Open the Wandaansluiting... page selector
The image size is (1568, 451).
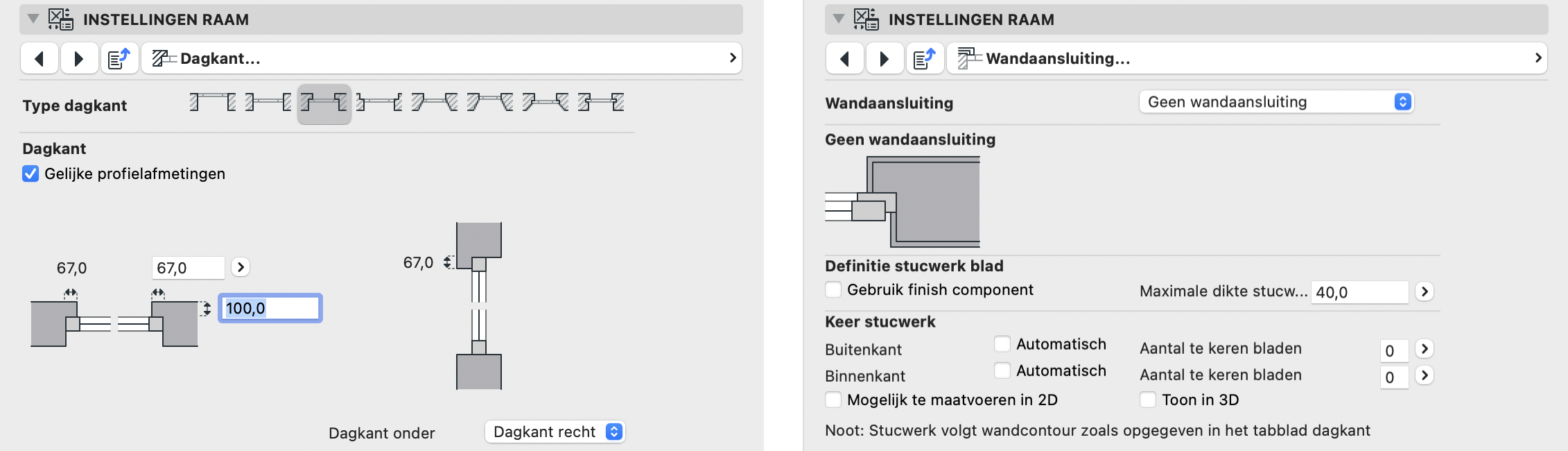point(1248,58)
